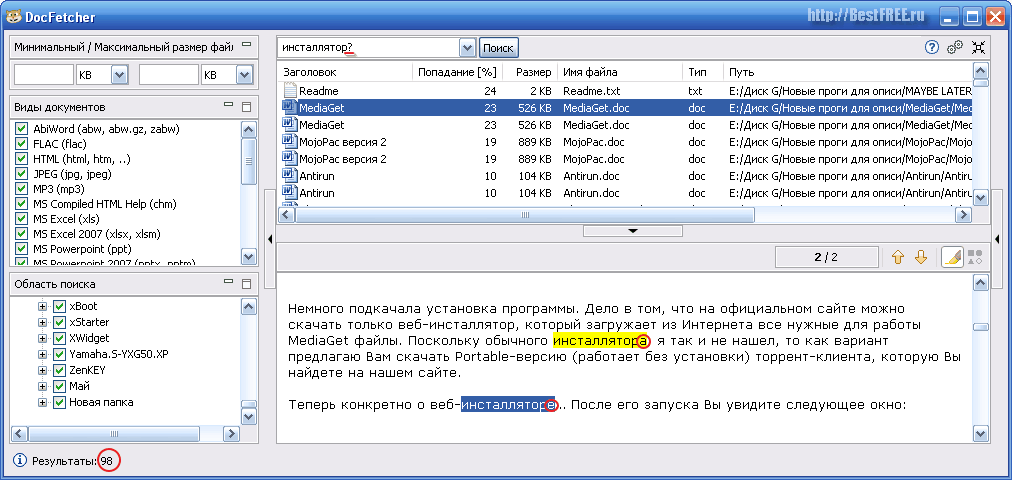
Task: Expand the search query history dropdown
Action: coord(467,48)
